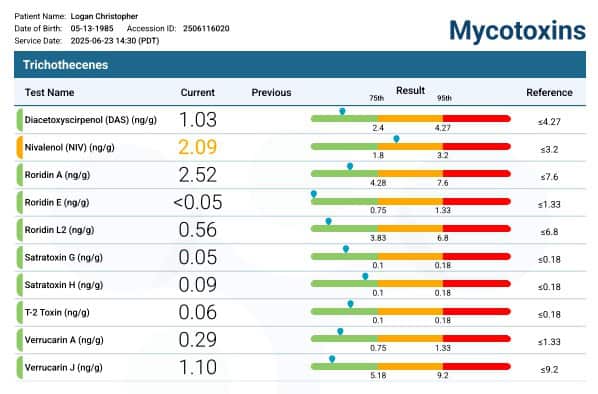This screenshot has width=598, height=394.
Task: Click the blue marker on the Diacetoxyscirpenol bar
Action: coord(342,111)
